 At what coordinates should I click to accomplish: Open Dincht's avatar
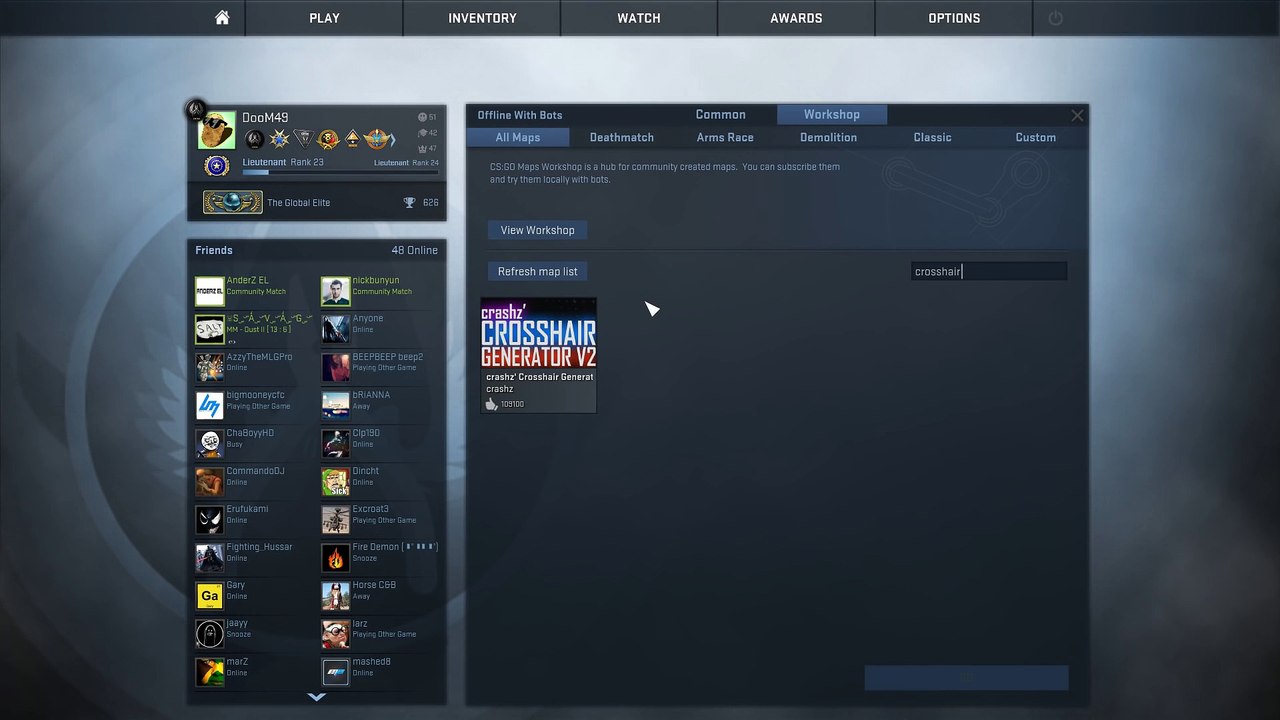coord(335,482)
